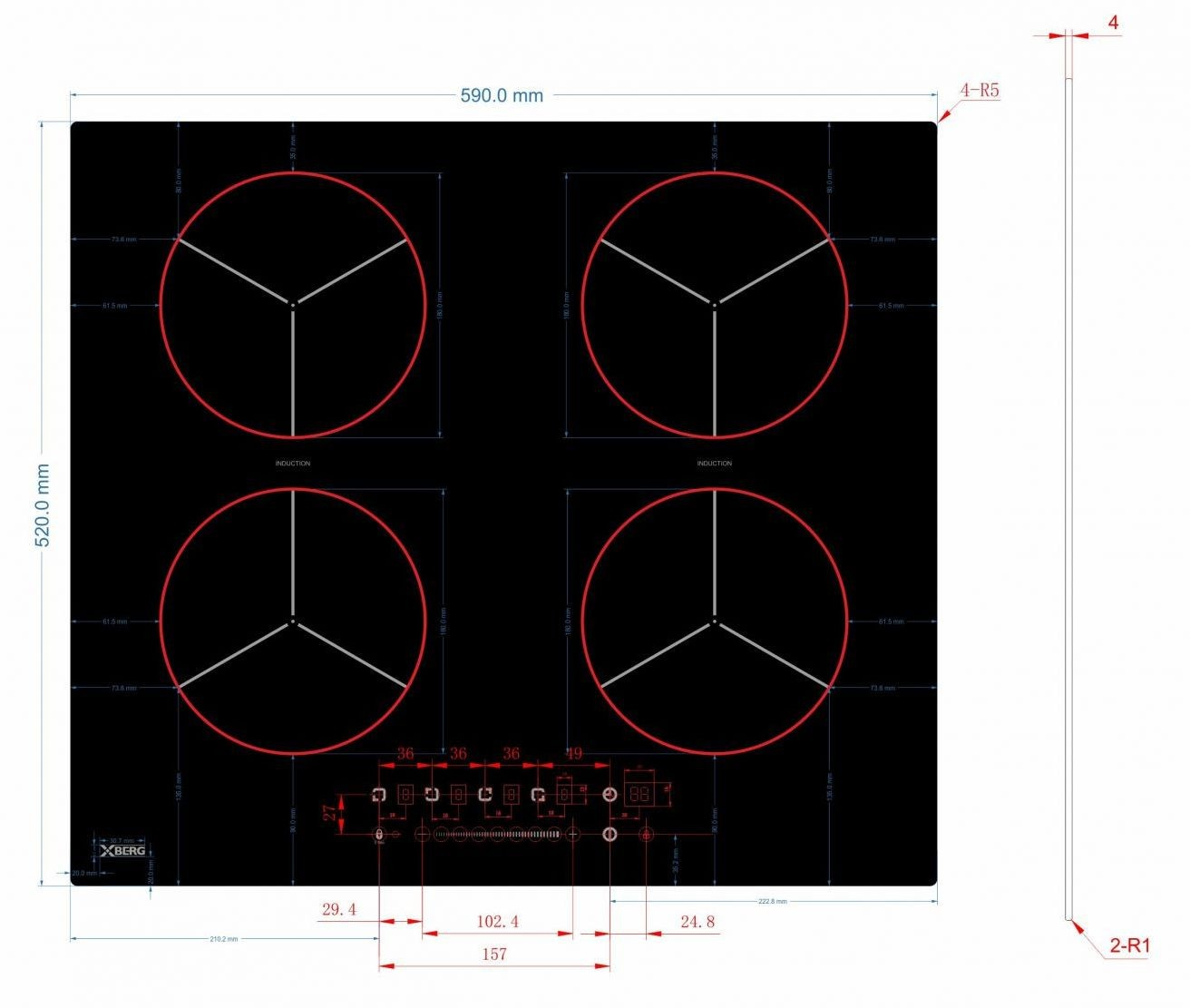Click the 157 dimension value

click(494, 954)
